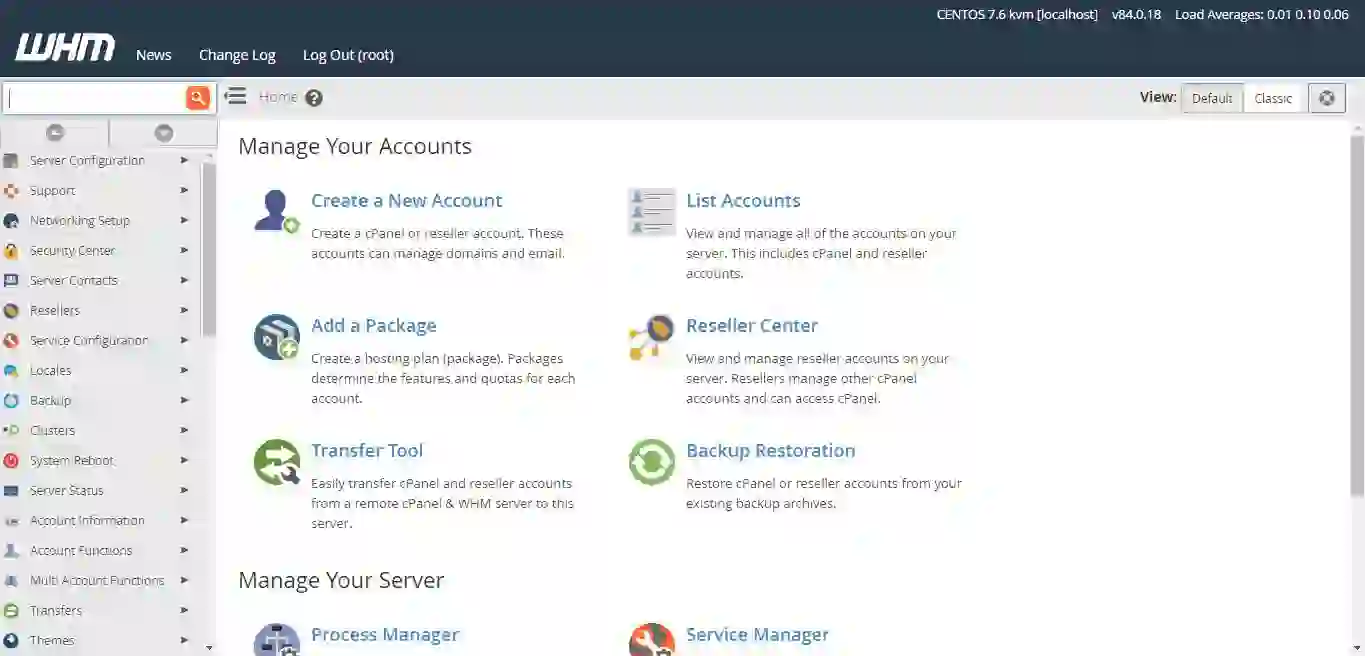Expand the Account Functions arrow

click(184, 550)
